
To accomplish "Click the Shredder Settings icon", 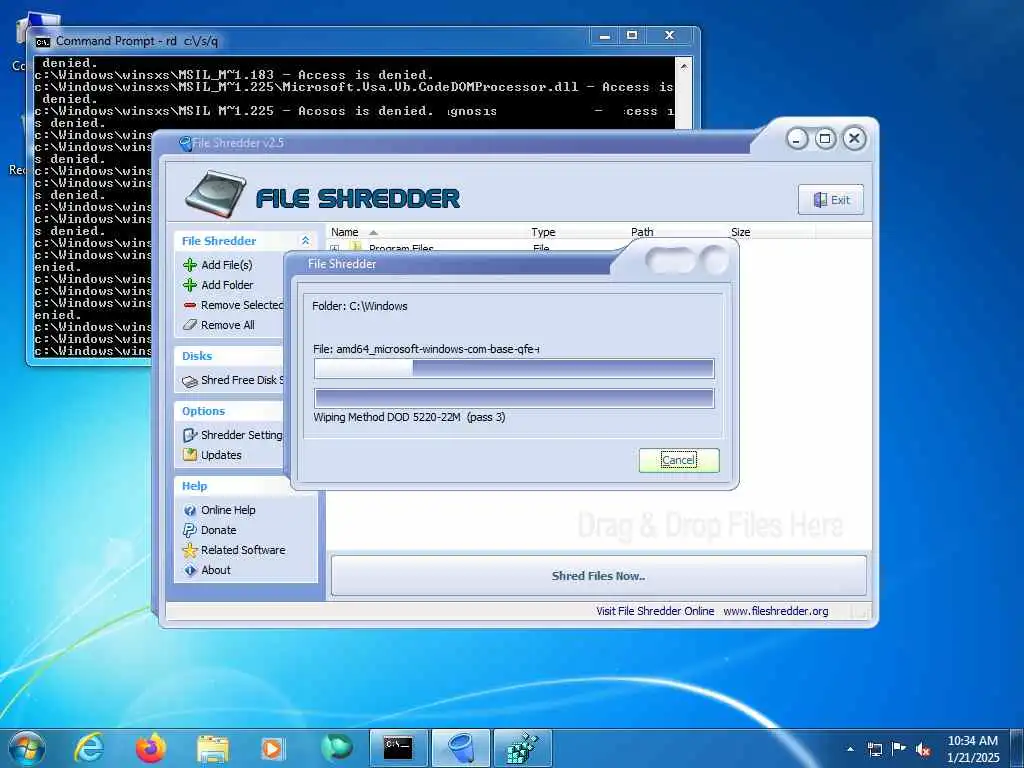I will pos(190,435).
